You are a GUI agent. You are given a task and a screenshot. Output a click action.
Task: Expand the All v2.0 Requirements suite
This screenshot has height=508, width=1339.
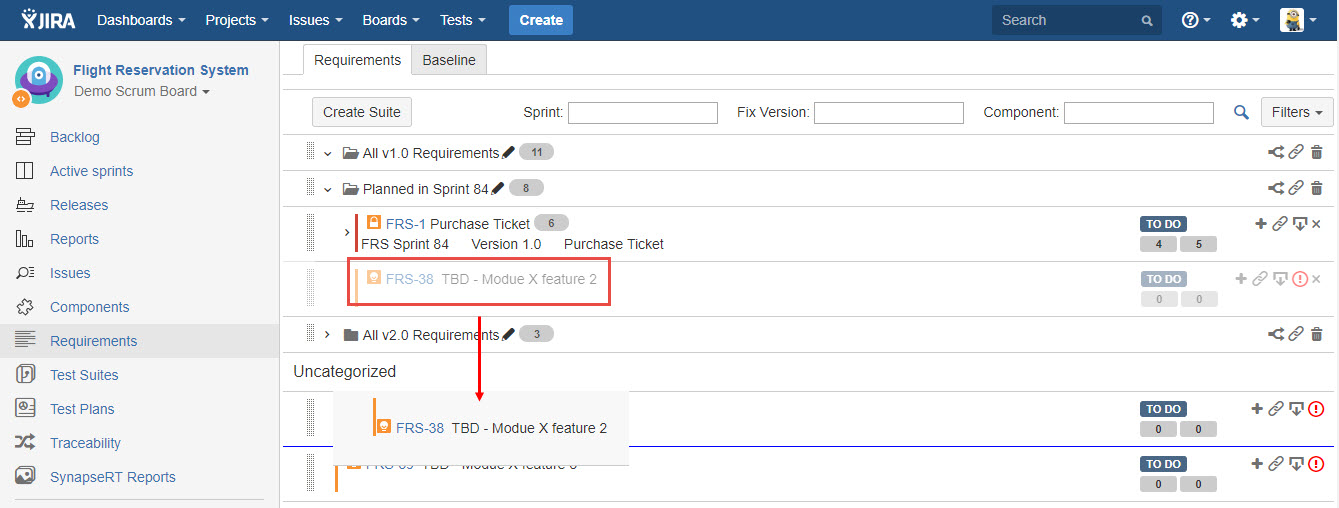(327, 334)
